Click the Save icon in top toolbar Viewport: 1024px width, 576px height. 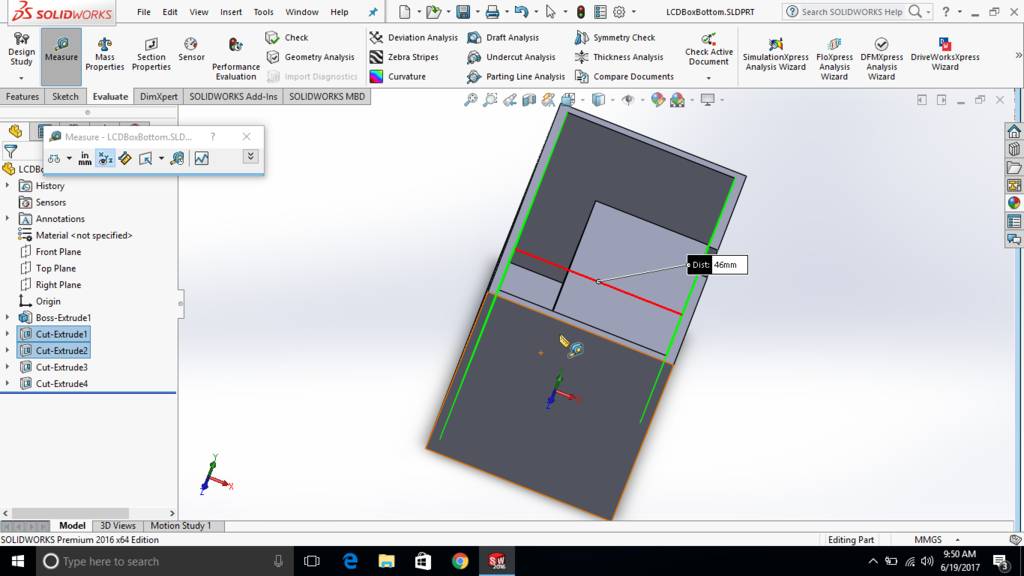coord(463,12)
